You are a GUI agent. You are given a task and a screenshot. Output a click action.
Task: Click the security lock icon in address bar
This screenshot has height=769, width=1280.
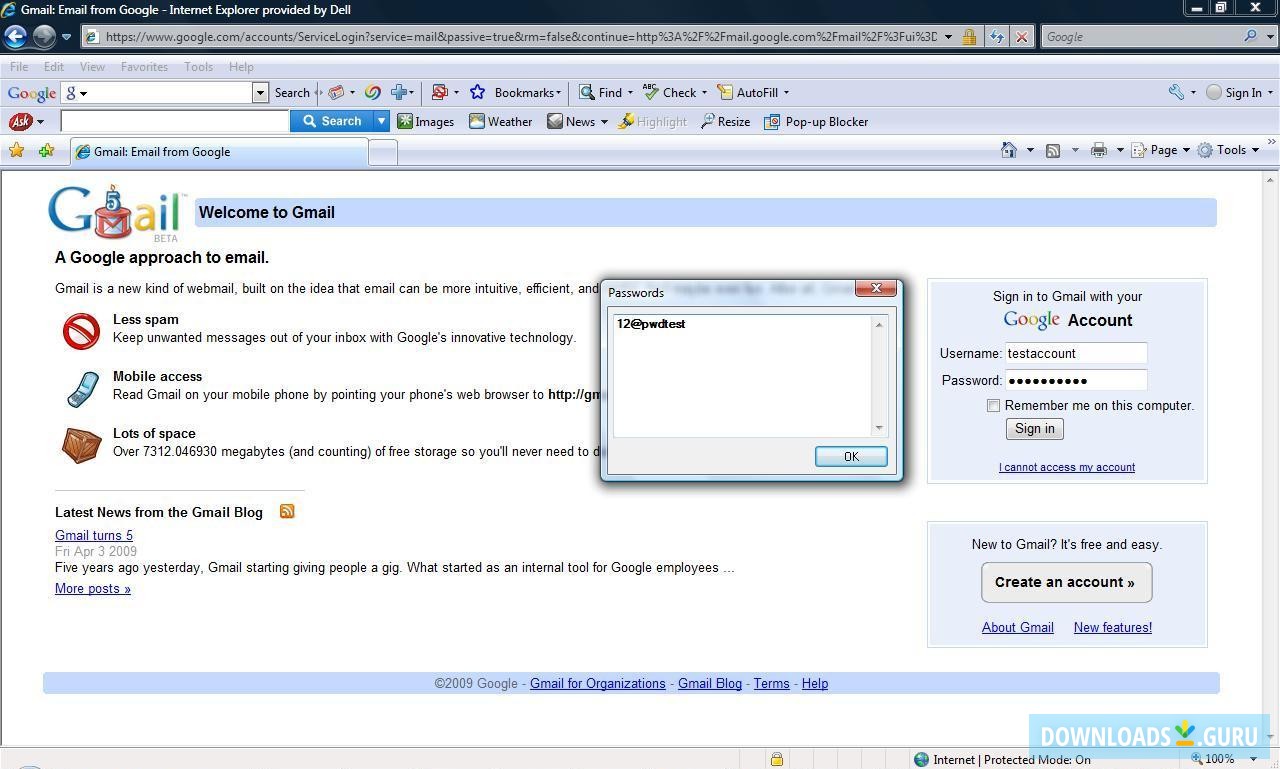tap(968, 37)
